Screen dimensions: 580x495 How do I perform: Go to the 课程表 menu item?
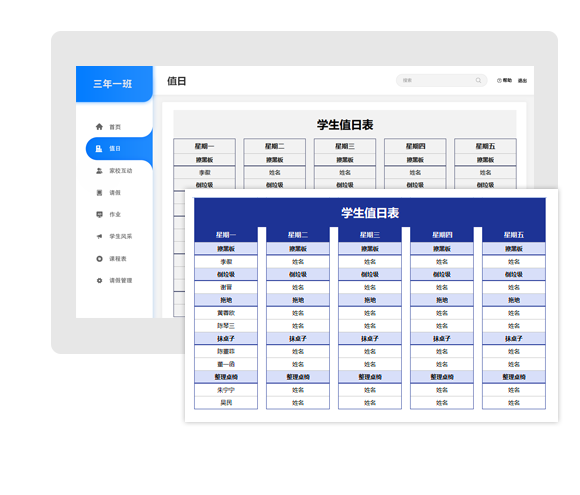click(119, 259)
